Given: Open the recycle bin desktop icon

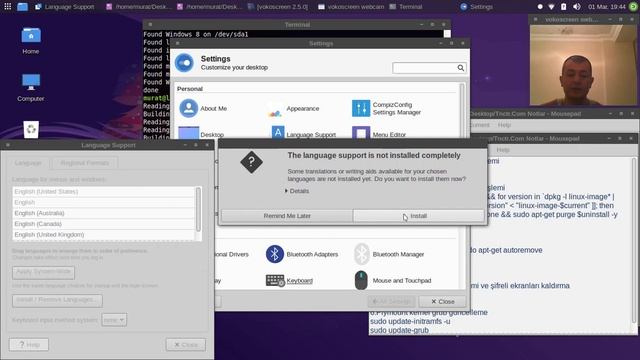Looking at the screenshot, I should [31, 129].
